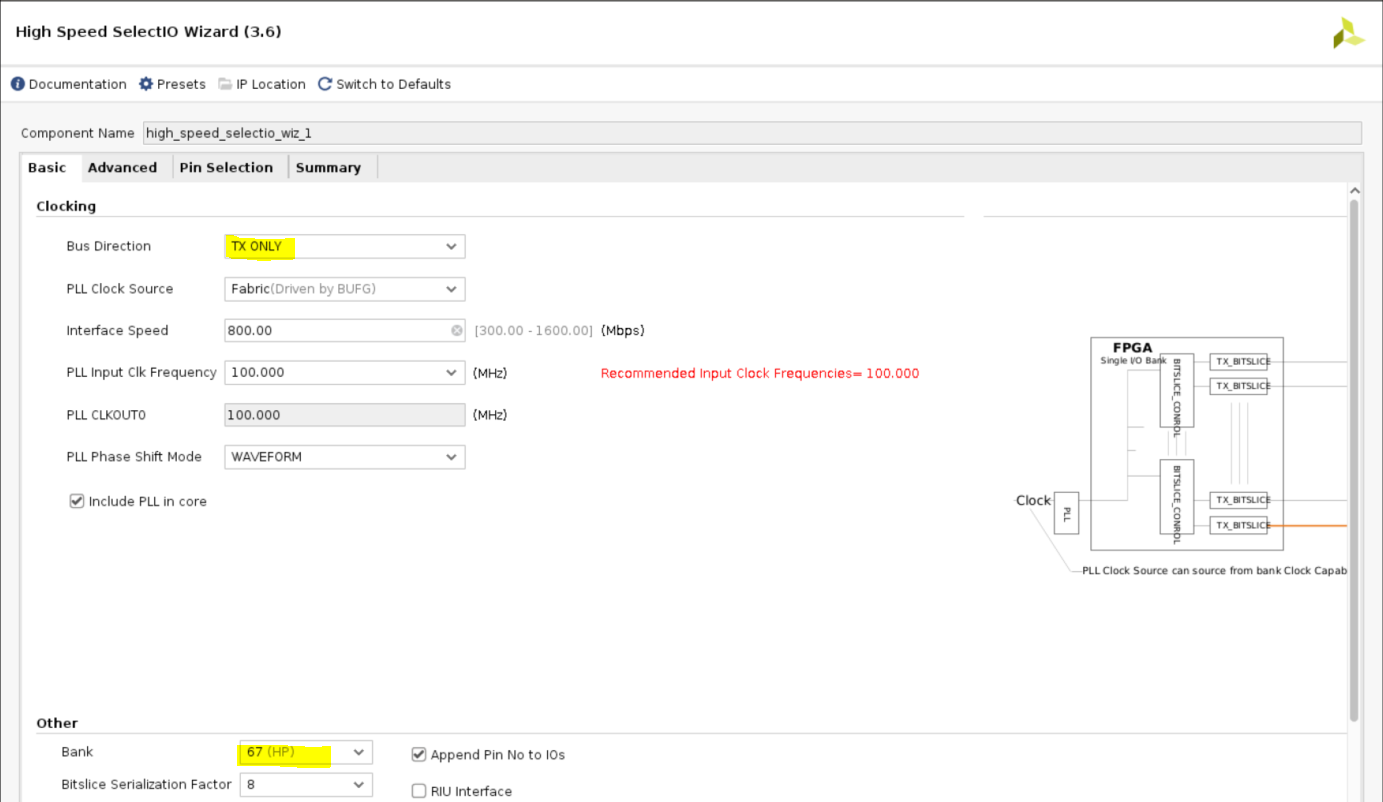
Task: Click the PLL block in the diagram
Action: click(x=1066, y=514)
